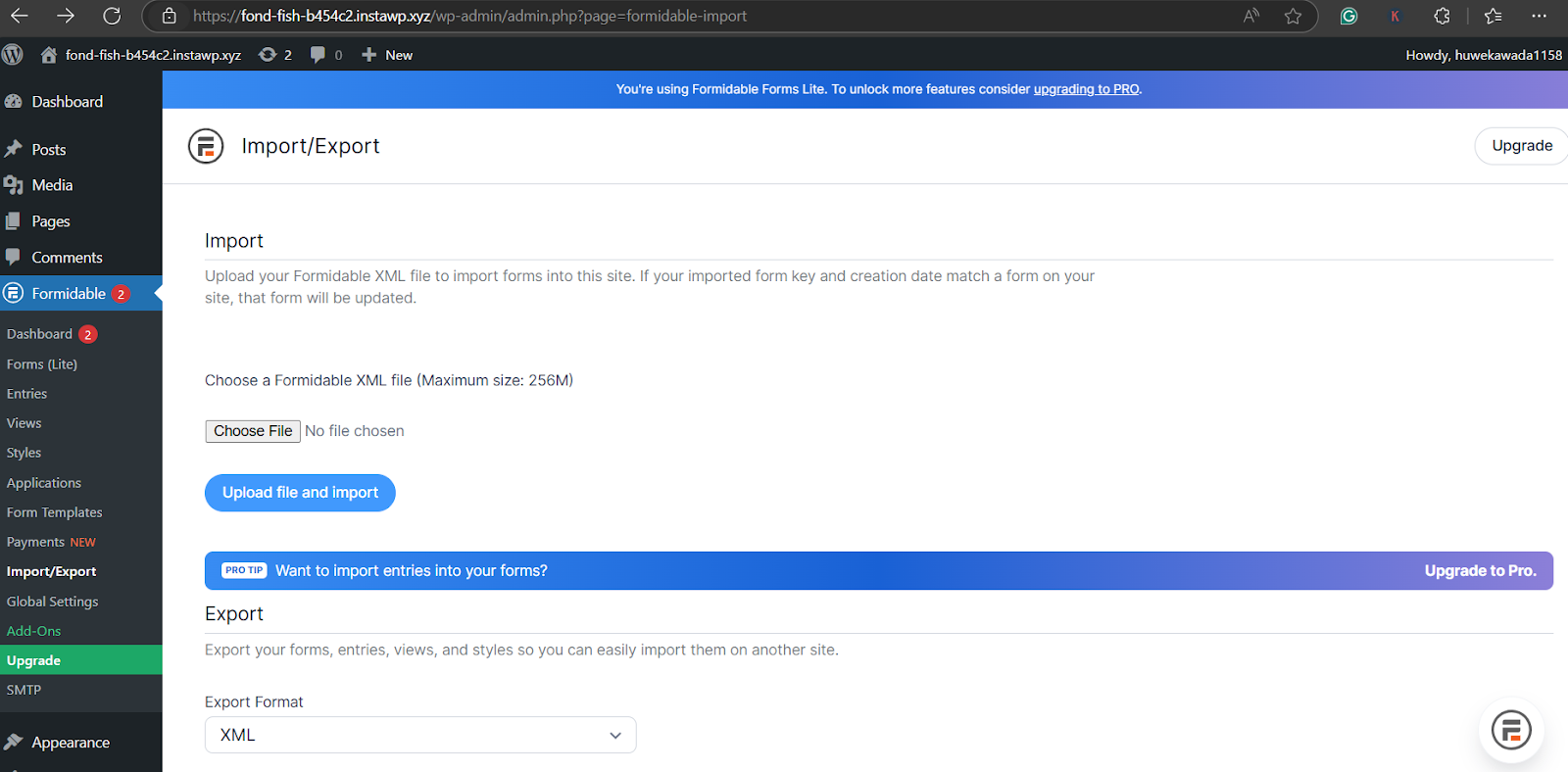Click the Comments icon in sidebar

click(13, 257)
